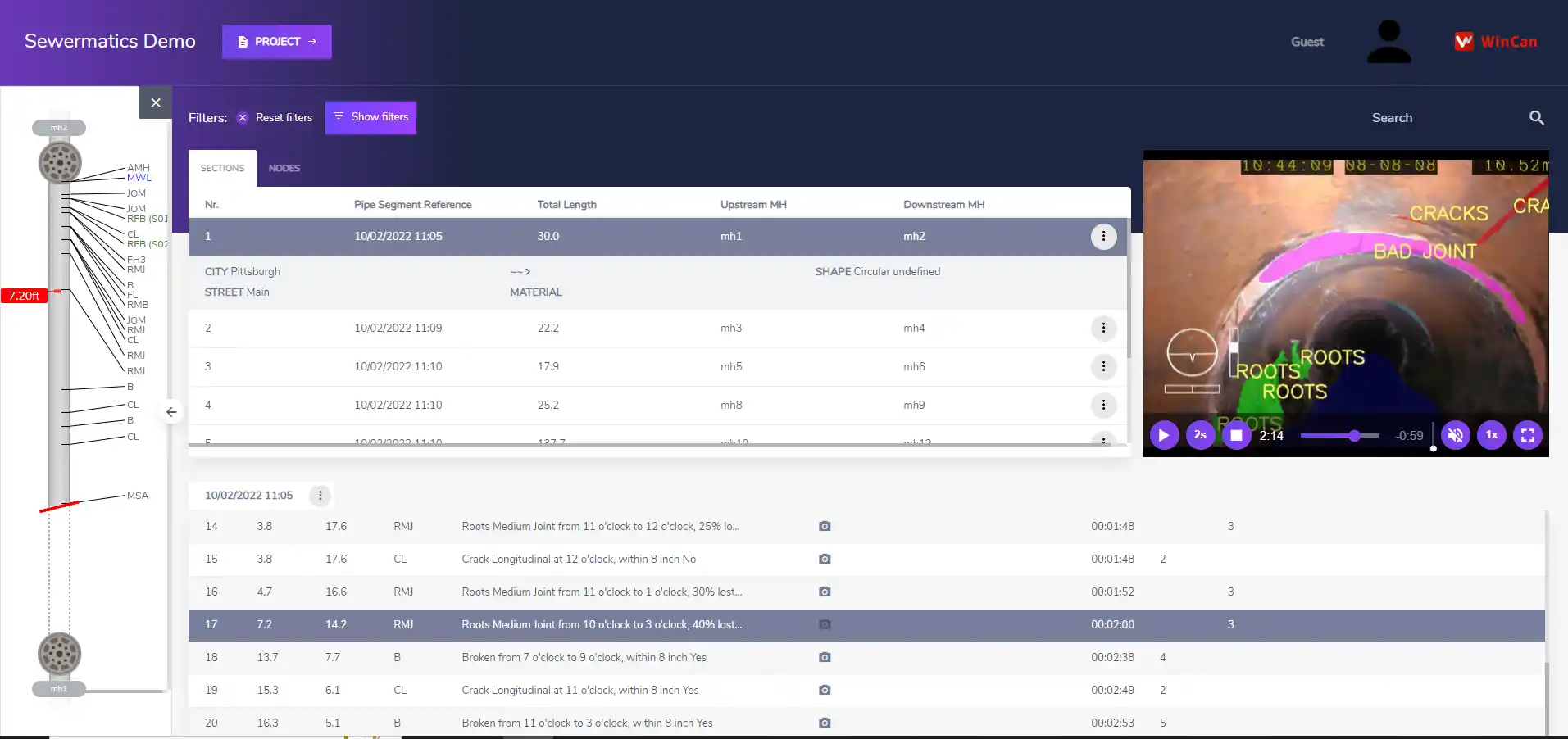
Task: Click the 2s skip button
Action: (1200, 435)
